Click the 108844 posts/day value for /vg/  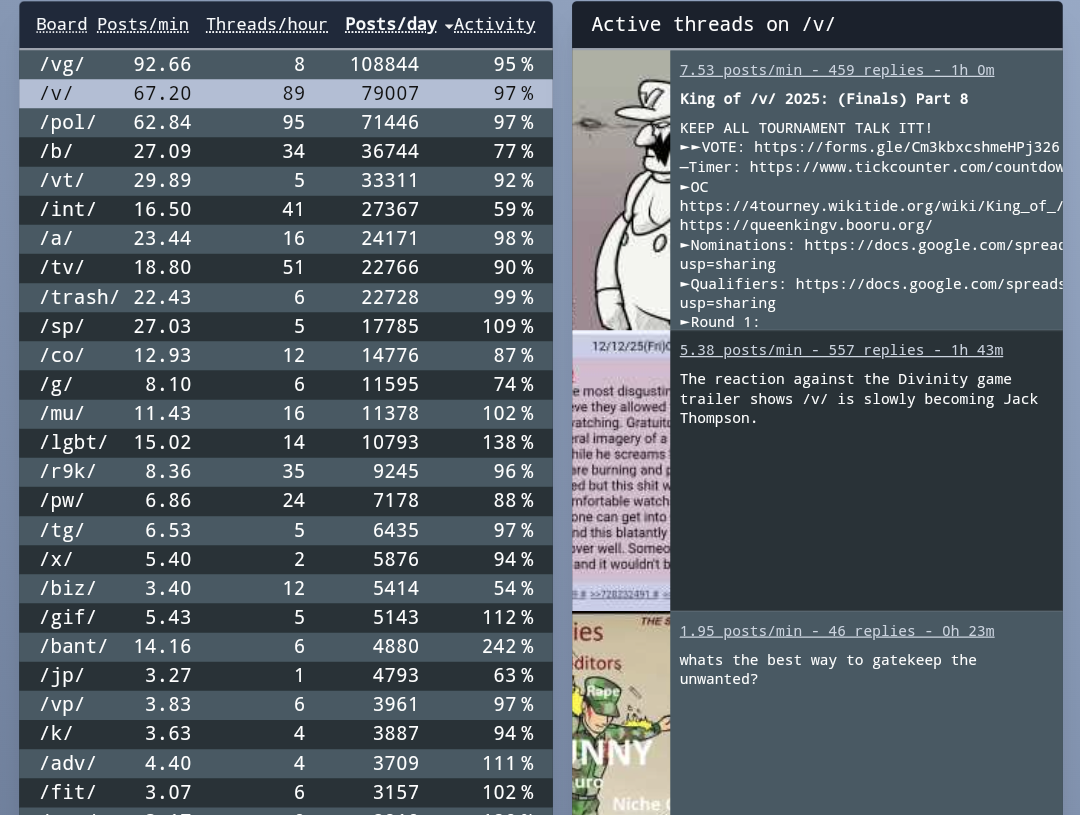384,64
